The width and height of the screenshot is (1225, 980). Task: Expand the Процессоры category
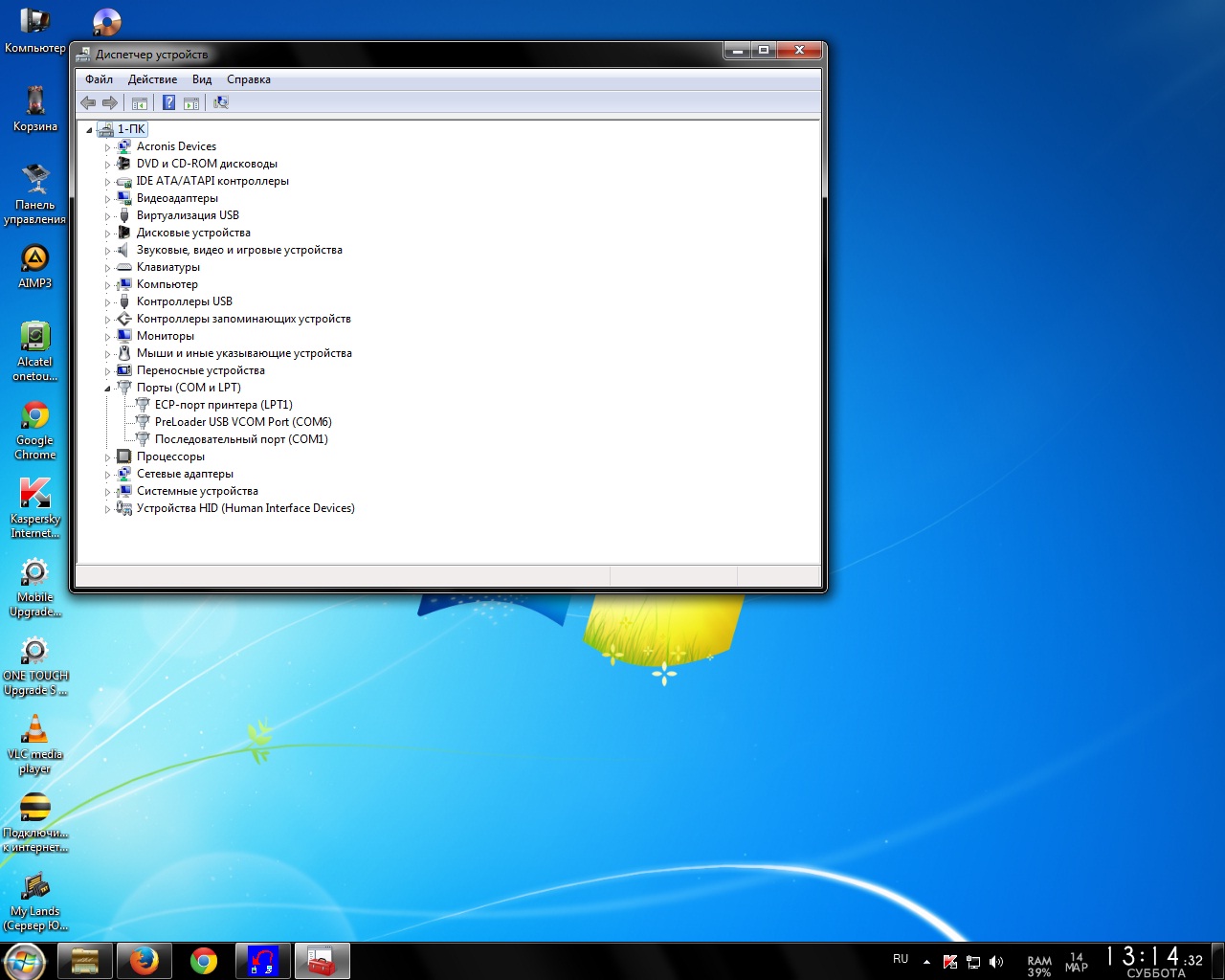pos(107,457)
